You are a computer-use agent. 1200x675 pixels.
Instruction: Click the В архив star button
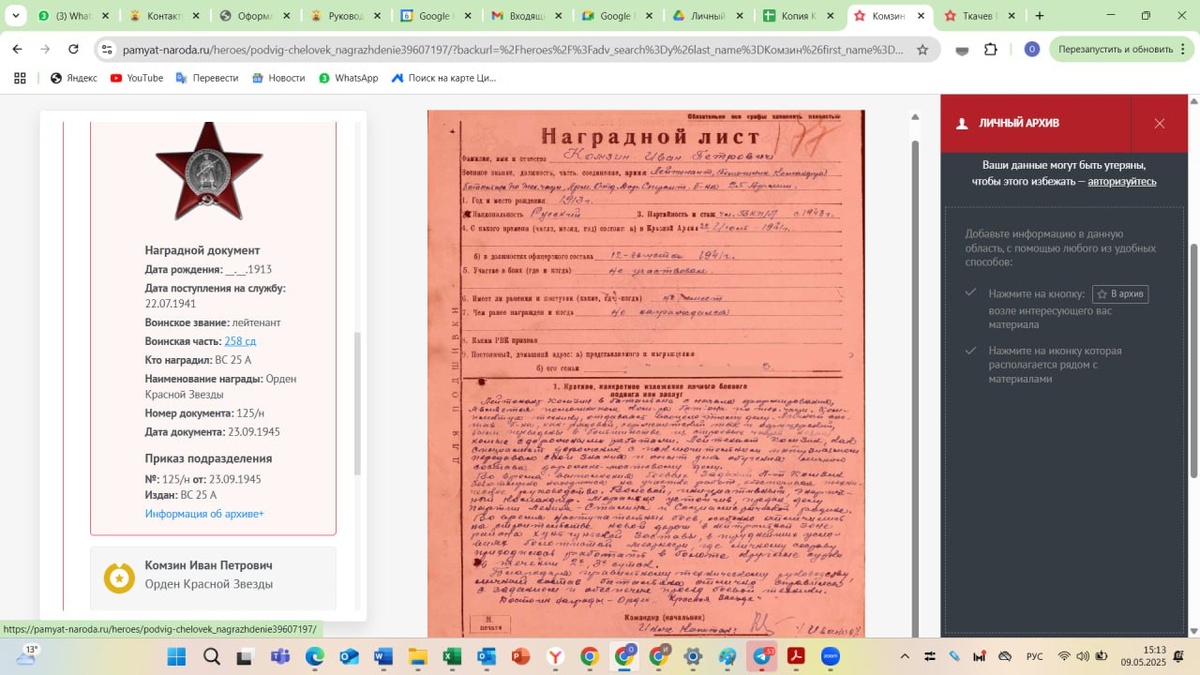click(x=1120, y=294)
